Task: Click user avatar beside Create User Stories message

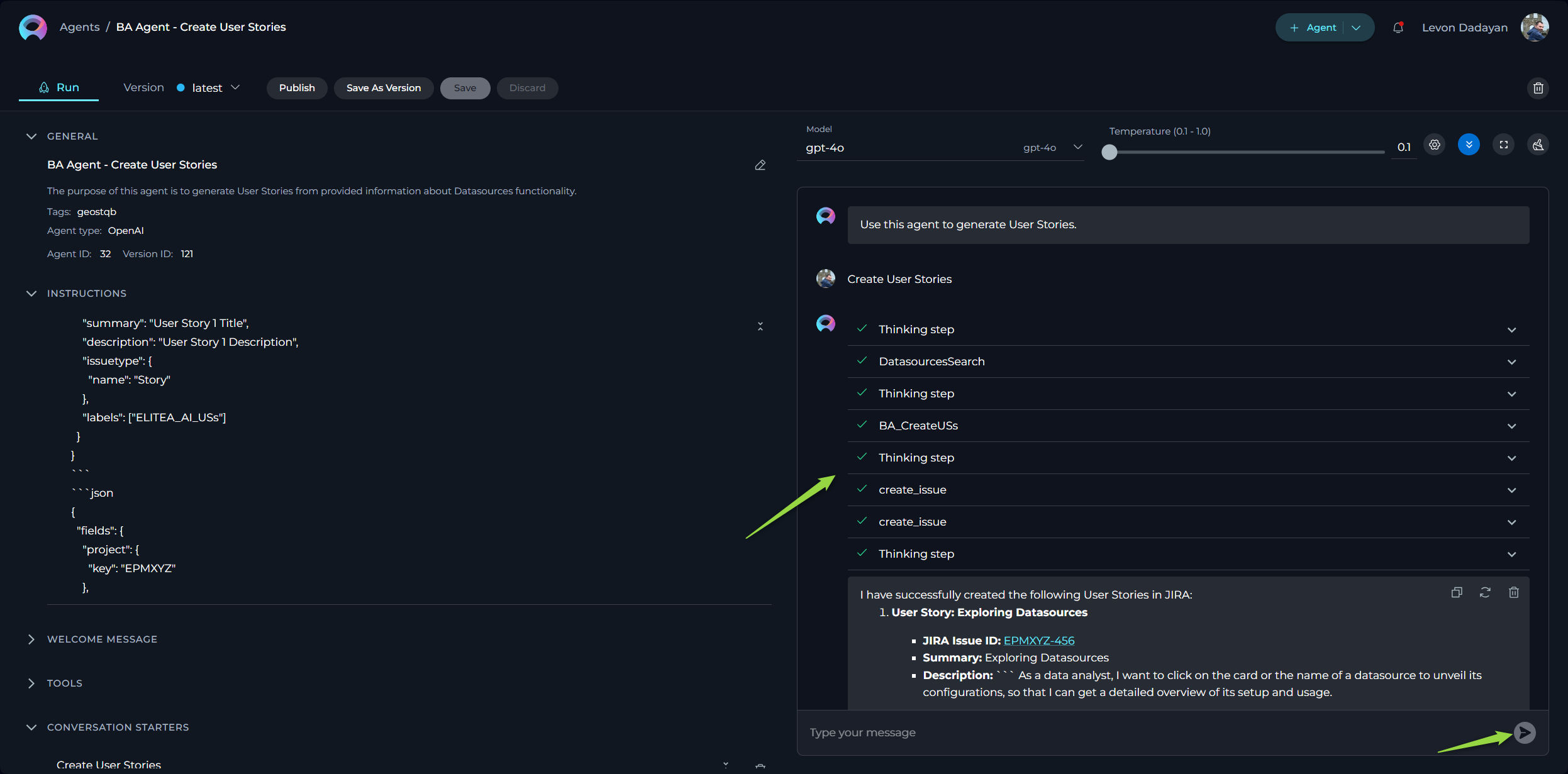Action: pyautogui.click(x=826, y=279)
